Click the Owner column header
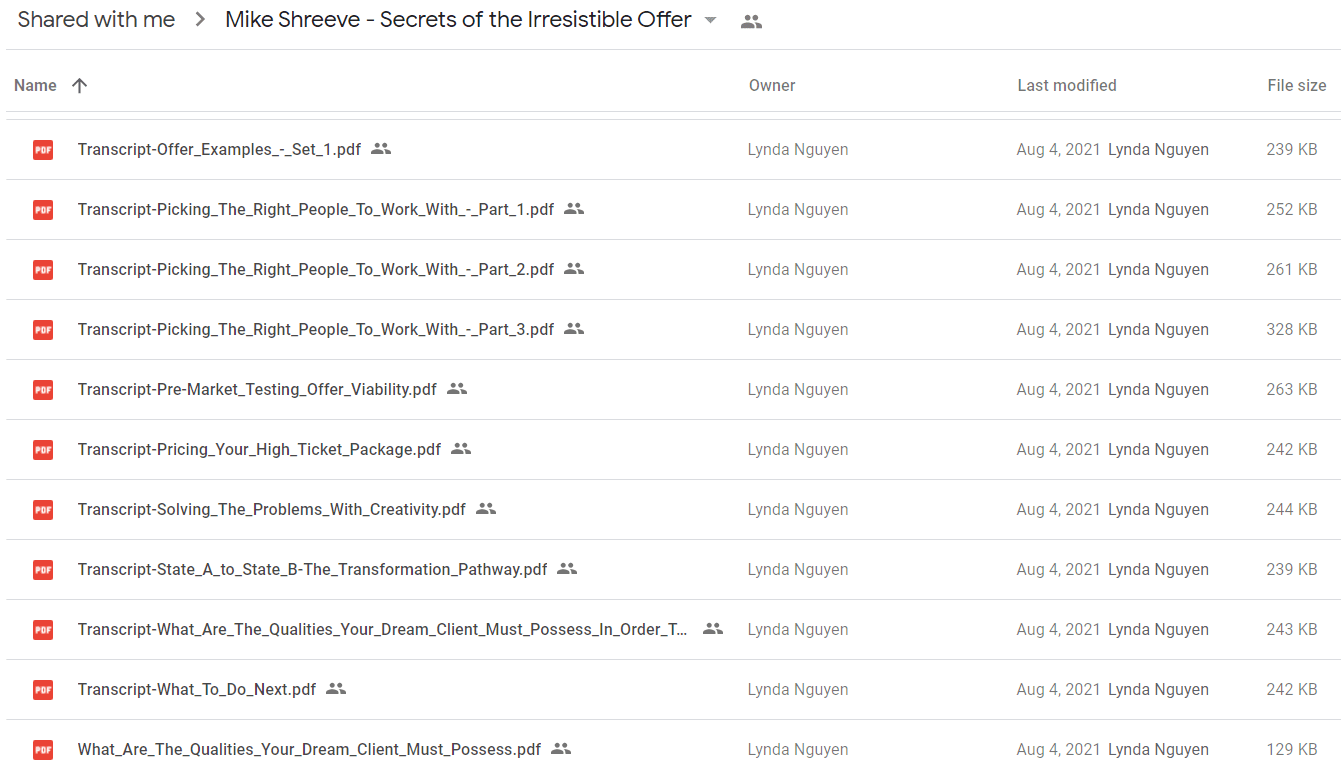Image resolution: width=1341 pixels, height=776 pixels. [772, 85]
